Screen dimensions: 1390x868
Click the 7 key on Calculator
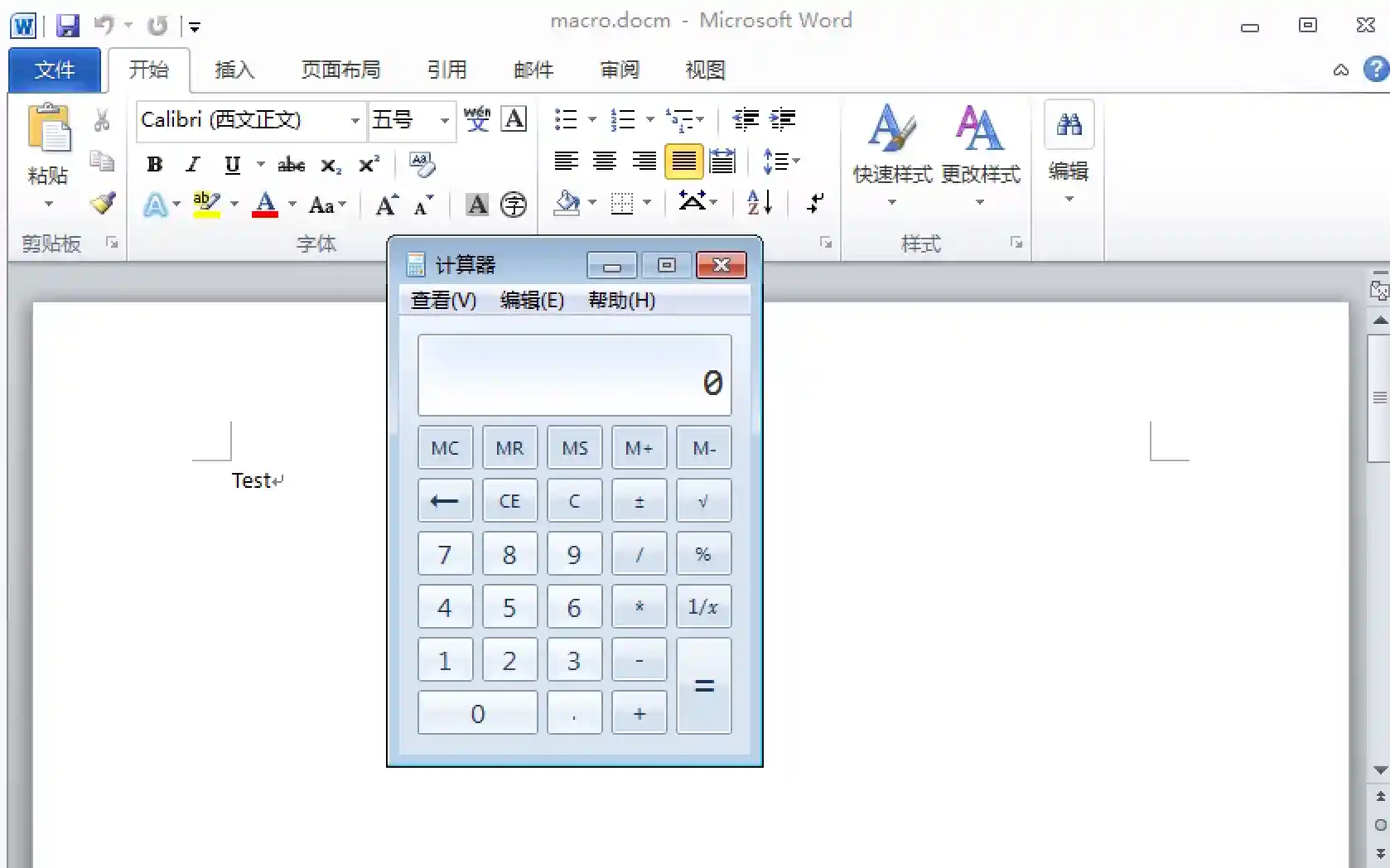[x=445, y=554]
